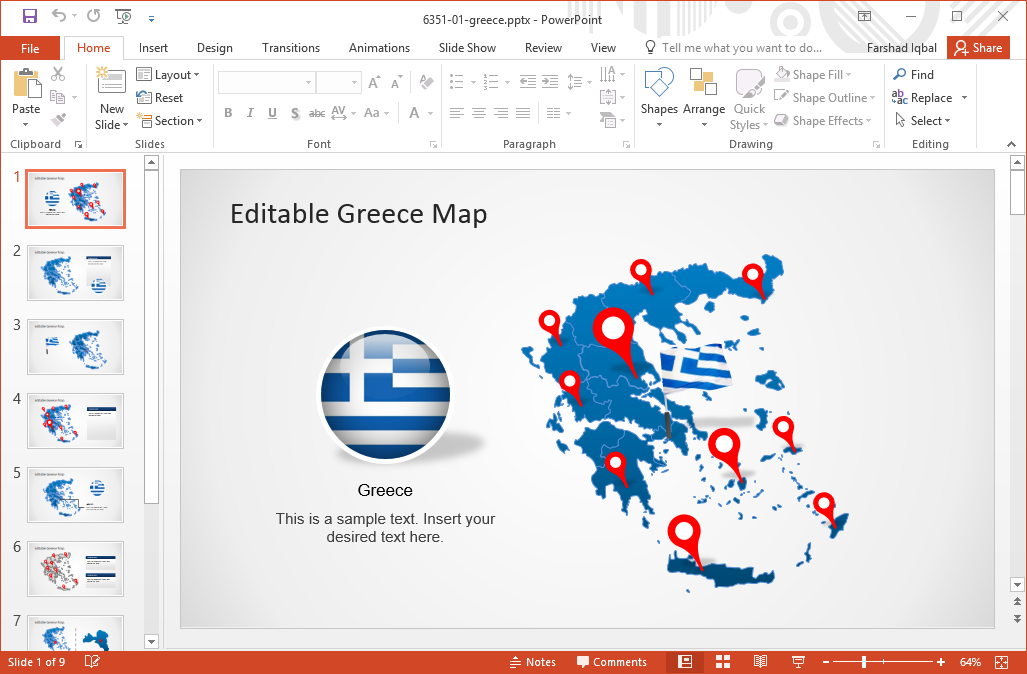Open the Transitions tab
Screen dimensions: 1027x674
pyautogui.click(x=290, y=48)
